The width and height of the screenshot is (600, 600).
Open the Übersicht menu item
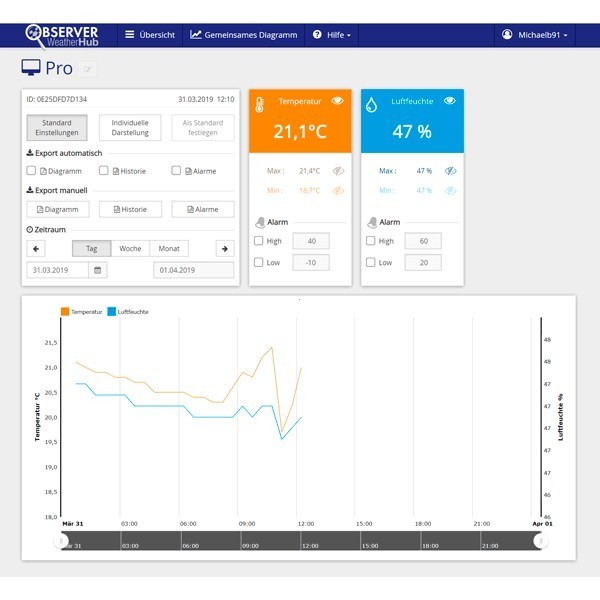[150, 35]
